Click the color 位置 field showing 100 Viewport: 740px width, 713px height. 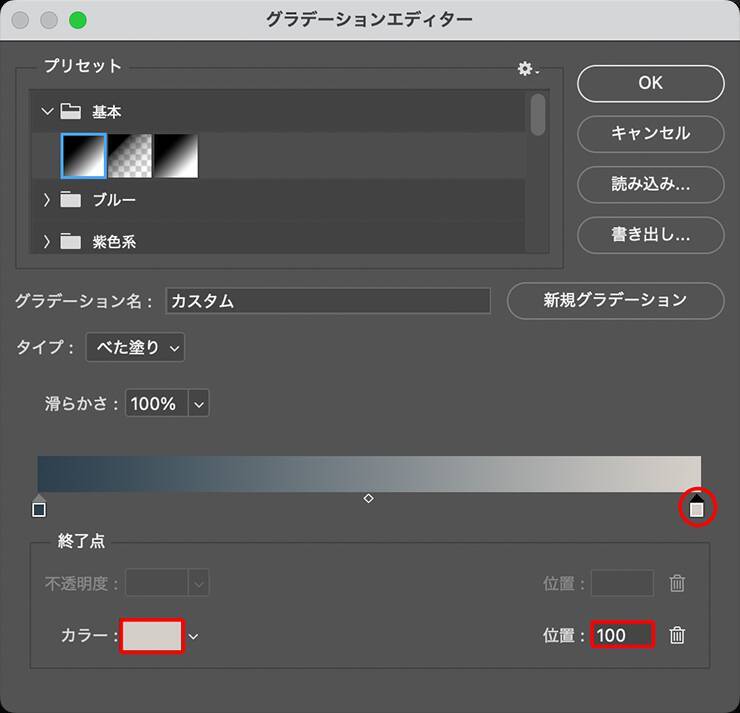coord(622,635)
